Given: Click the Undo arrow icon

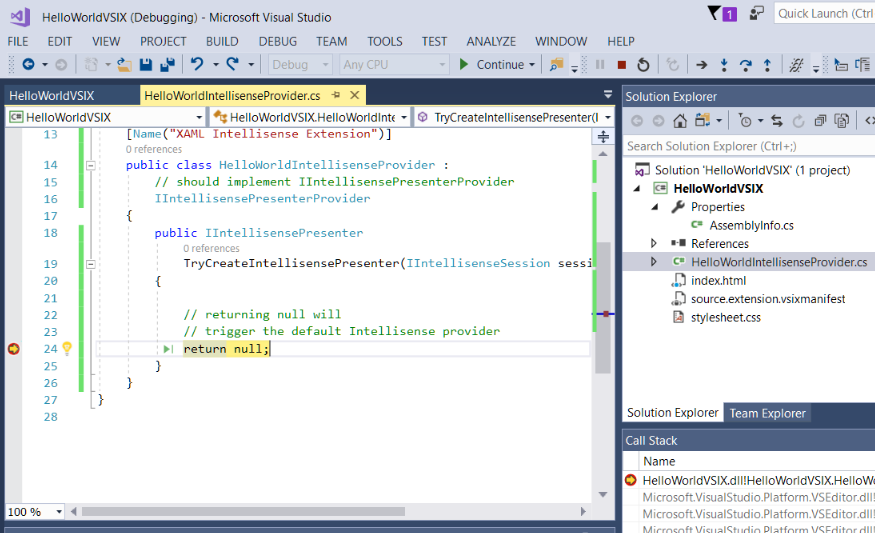Looking at the screenshot, I should [196, 64].
